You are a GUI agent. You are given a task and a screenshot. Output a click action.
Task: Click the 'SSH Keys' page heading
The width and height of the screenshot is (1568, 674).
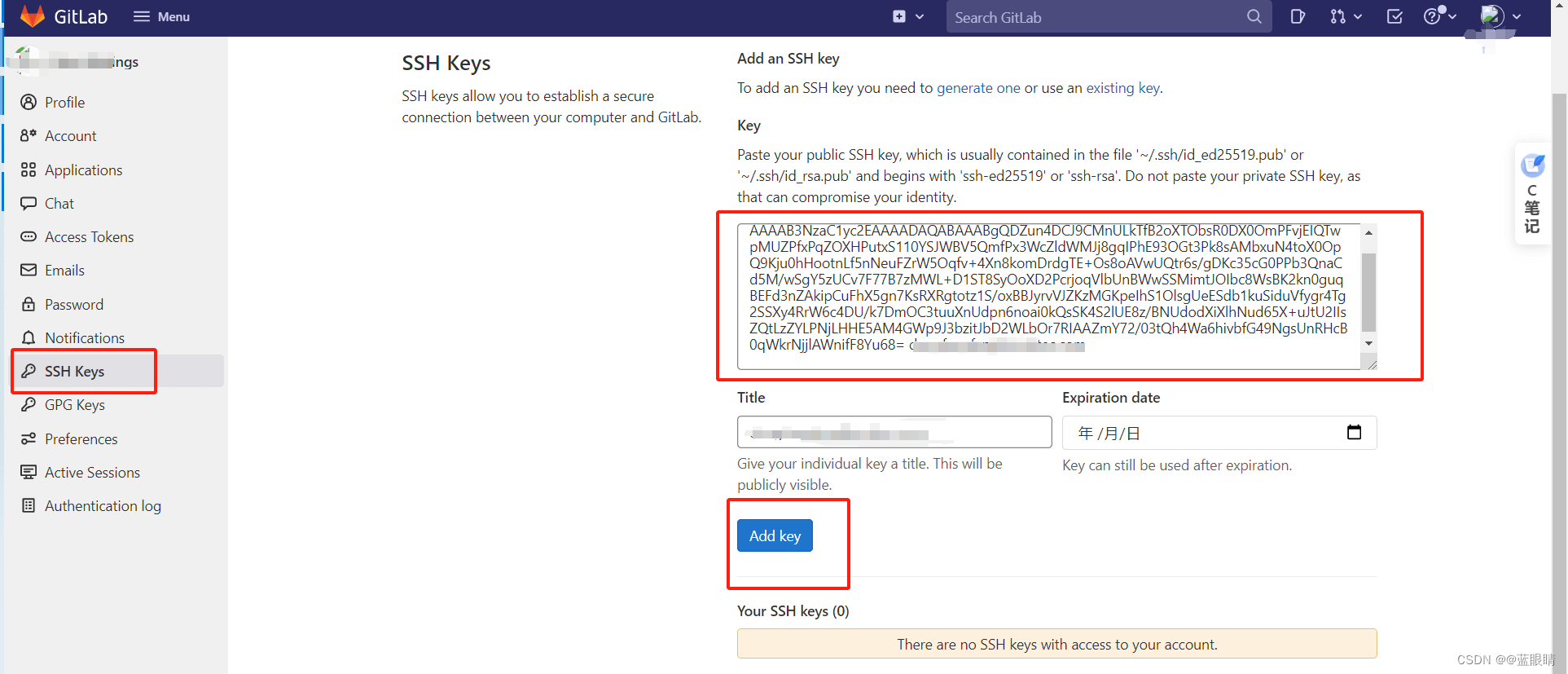(446, 64)
